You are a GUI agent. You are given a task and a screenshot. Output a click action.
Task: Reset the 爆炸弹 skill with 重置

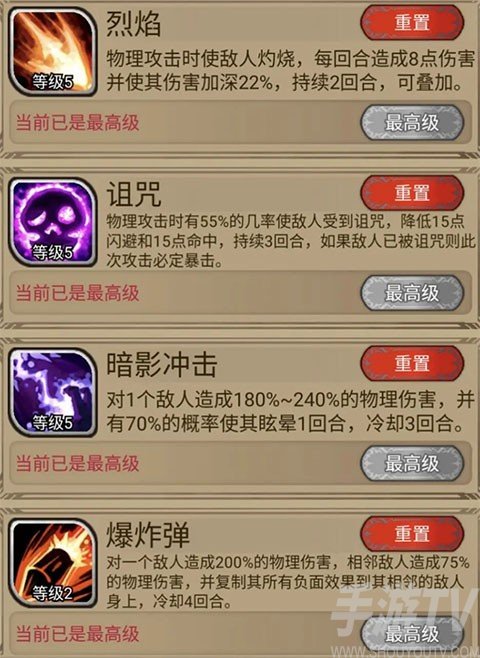tap(412, 534)
